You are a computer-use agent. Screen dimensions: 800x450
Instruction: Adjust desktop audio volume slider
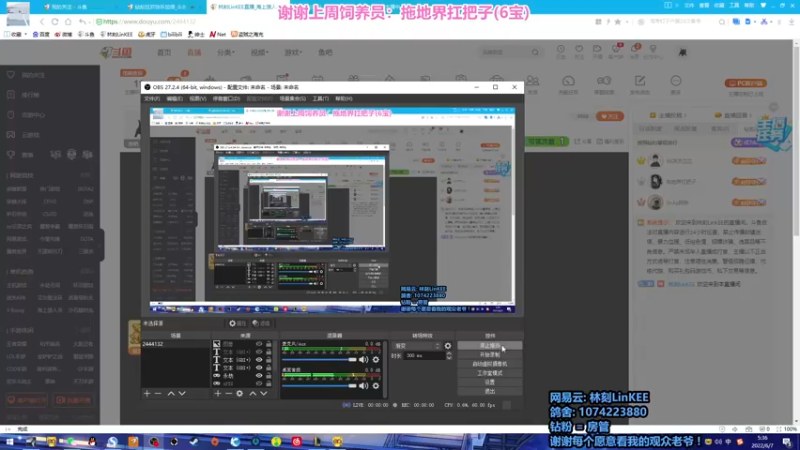(x=319, y=386)
